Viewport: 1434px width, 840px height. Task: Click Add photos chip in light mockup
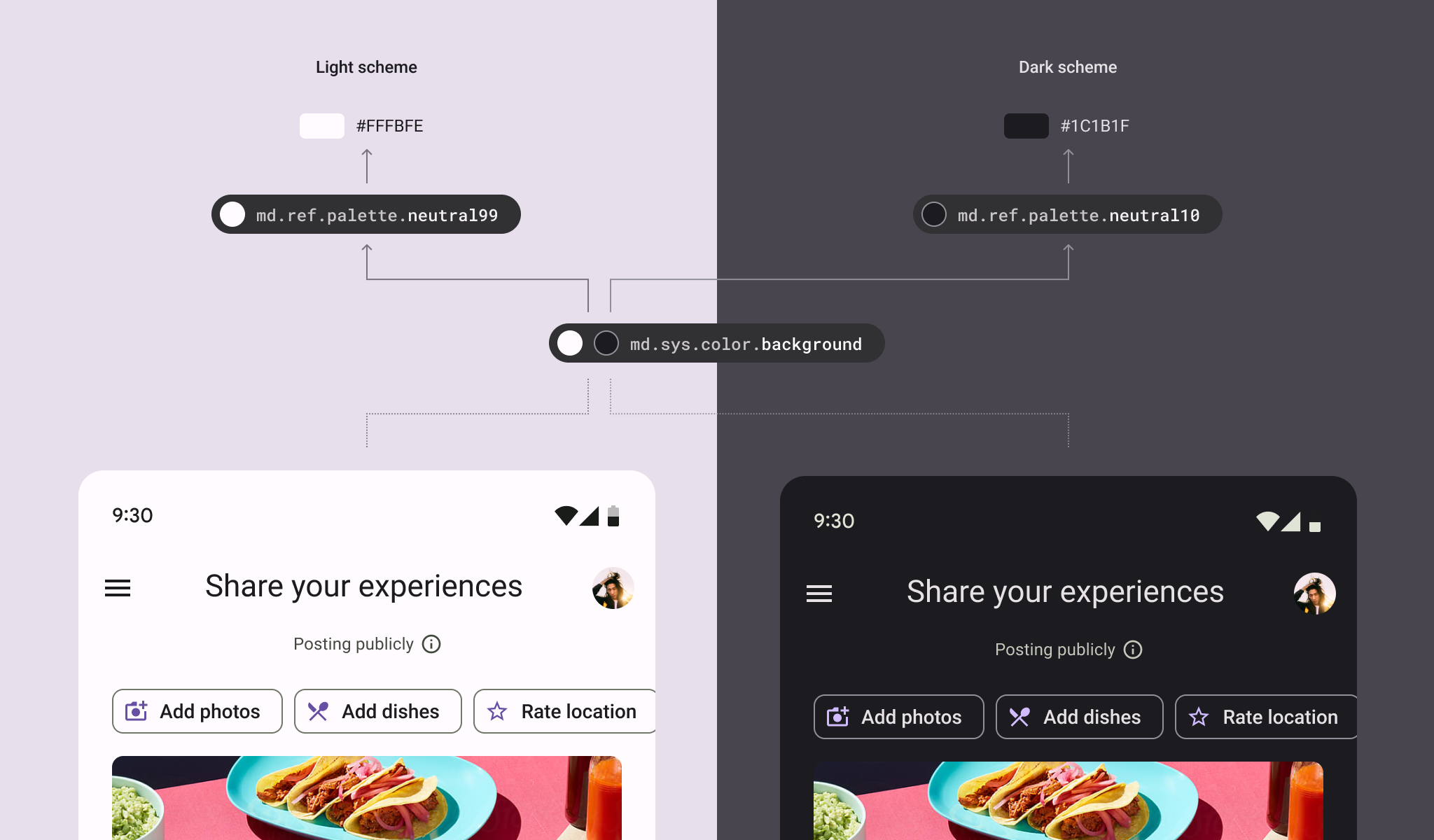(197, 711)
